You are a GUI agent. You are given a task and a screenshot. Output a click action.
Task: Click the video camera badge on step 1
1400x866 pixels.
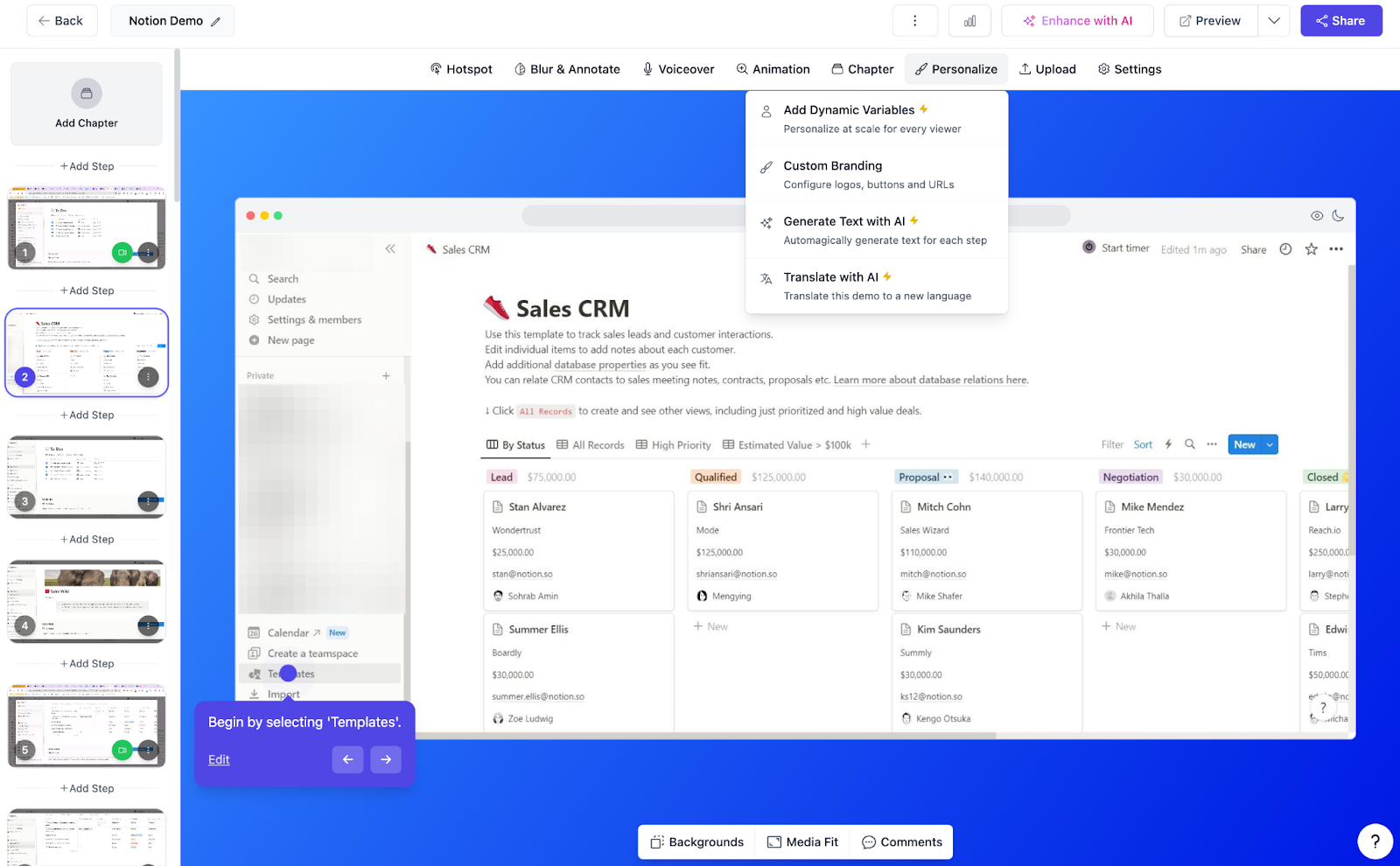tap(122, 253)
